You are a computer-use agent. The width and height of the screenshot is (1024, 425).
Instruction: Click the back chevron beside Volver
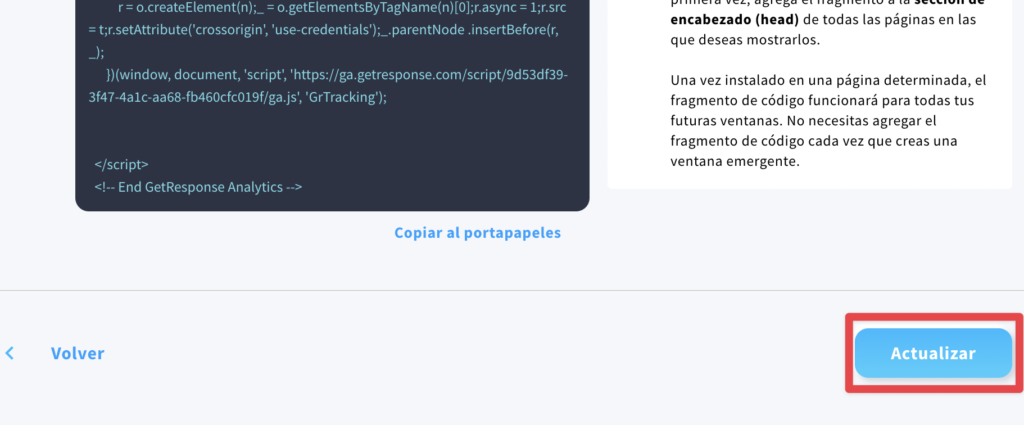pos(10,353)
